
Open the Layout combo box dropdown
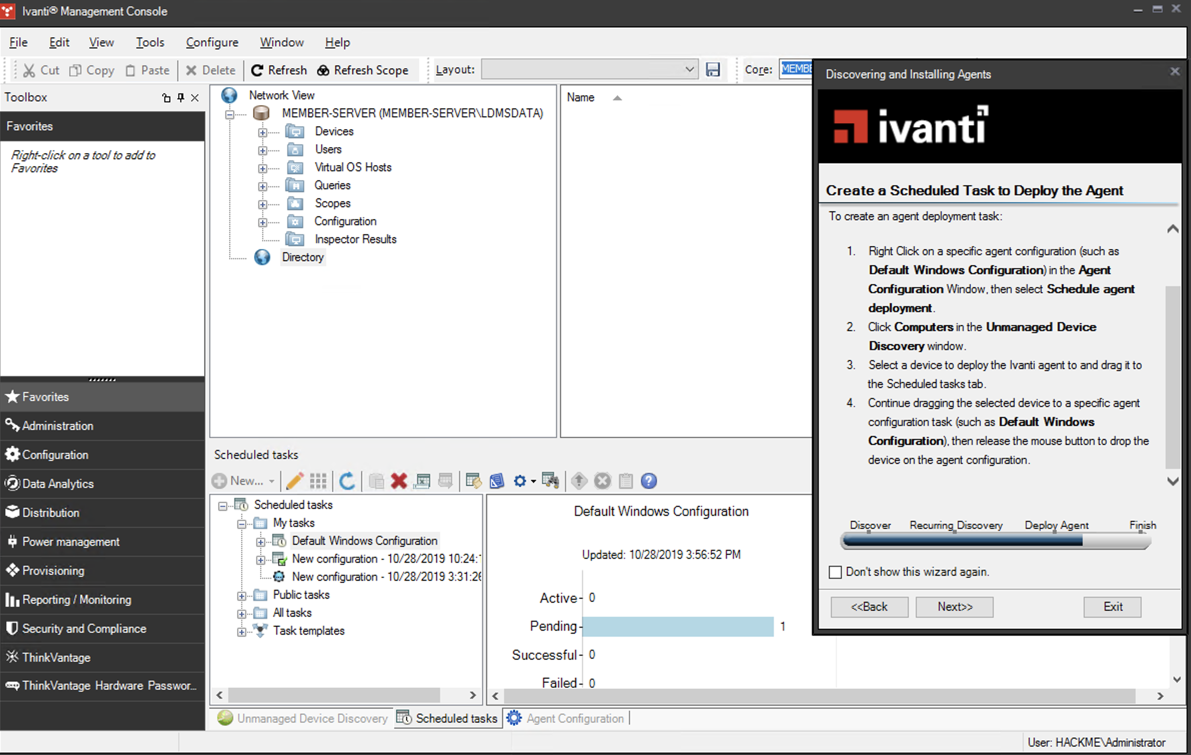pyautogui.click(x=690, y=70)
